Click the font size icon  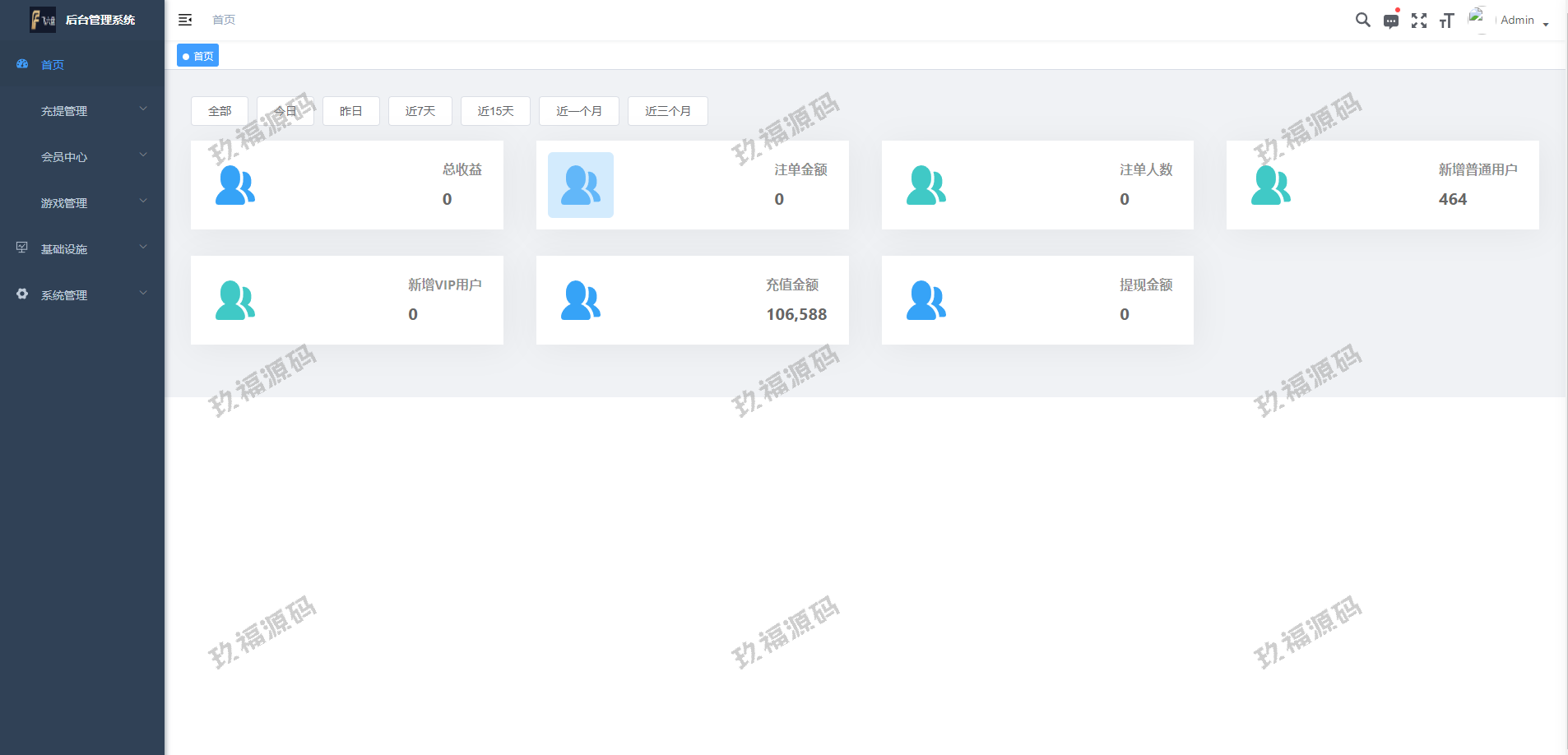(x=1446, y=21)
